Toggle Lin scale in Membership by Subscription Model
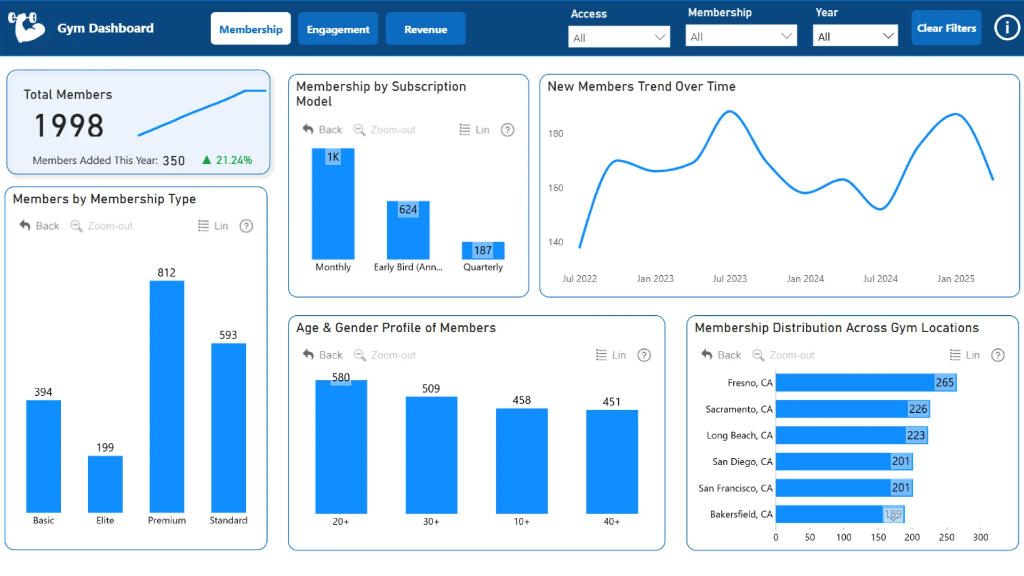1024x576 pixels. [474, 130]
